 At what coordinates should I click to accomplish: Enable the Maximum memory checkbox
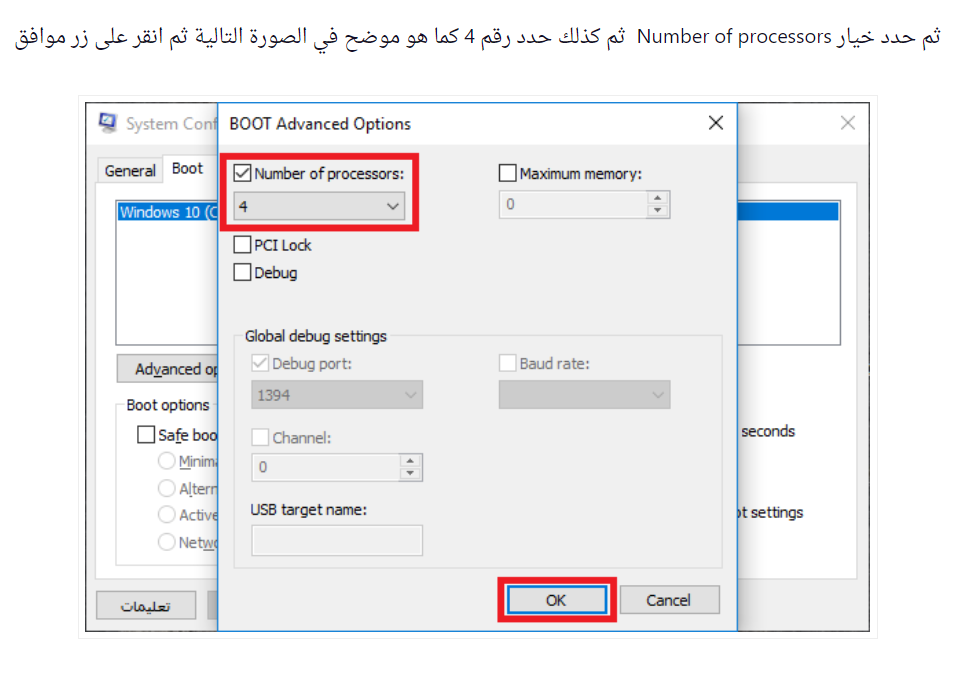click(x=507, y=174)
